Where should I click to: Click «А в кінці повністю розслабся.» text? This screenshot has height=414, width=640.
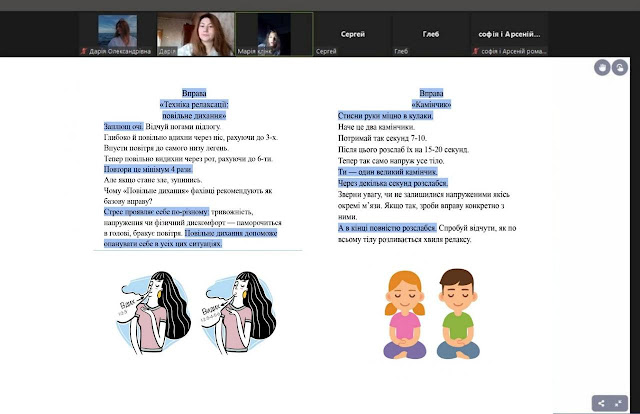tap(387, 228)
